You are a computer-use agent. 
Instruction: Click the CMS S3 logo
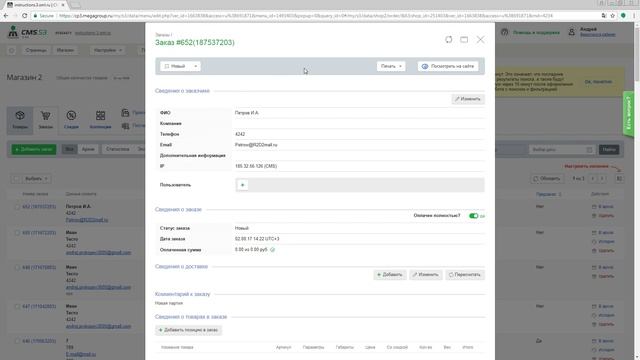tap(28, 32)
